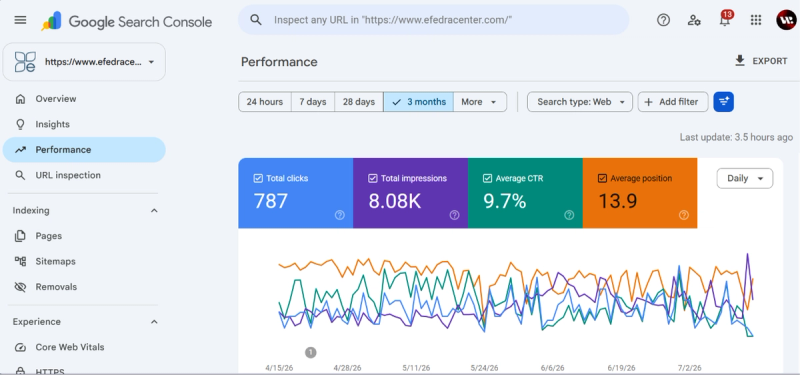Image resolution: width=800 pixels, height=375 pixels.
Task: Open the Help question mark icon
Action: click(x=663, y=20)
